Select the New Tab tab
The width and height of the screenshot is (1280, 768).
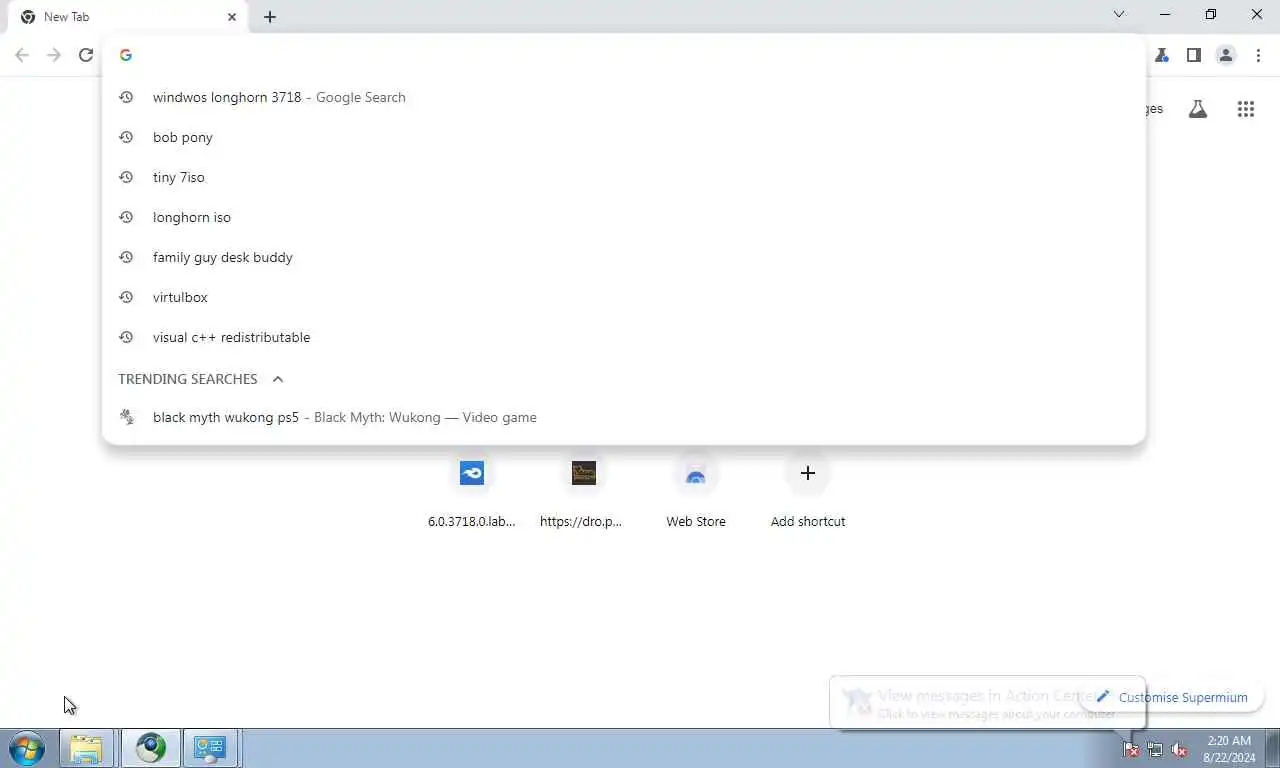(x=128, y=17)
